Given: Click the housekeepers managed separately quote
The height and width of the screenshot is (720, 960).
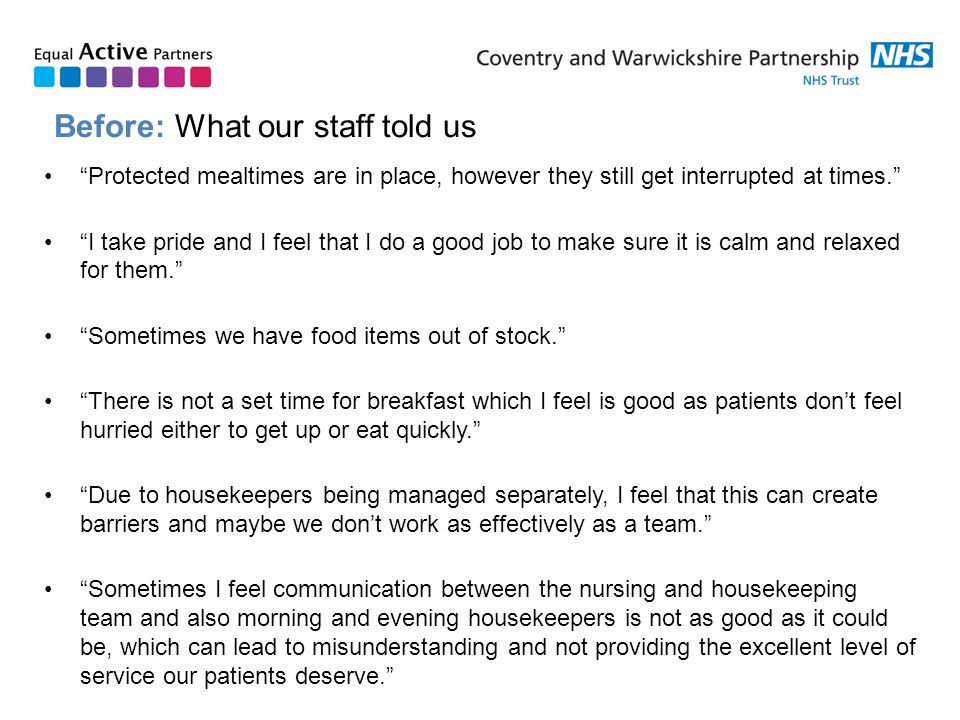Looking at the screenshot, I should [x=479, y=509].
